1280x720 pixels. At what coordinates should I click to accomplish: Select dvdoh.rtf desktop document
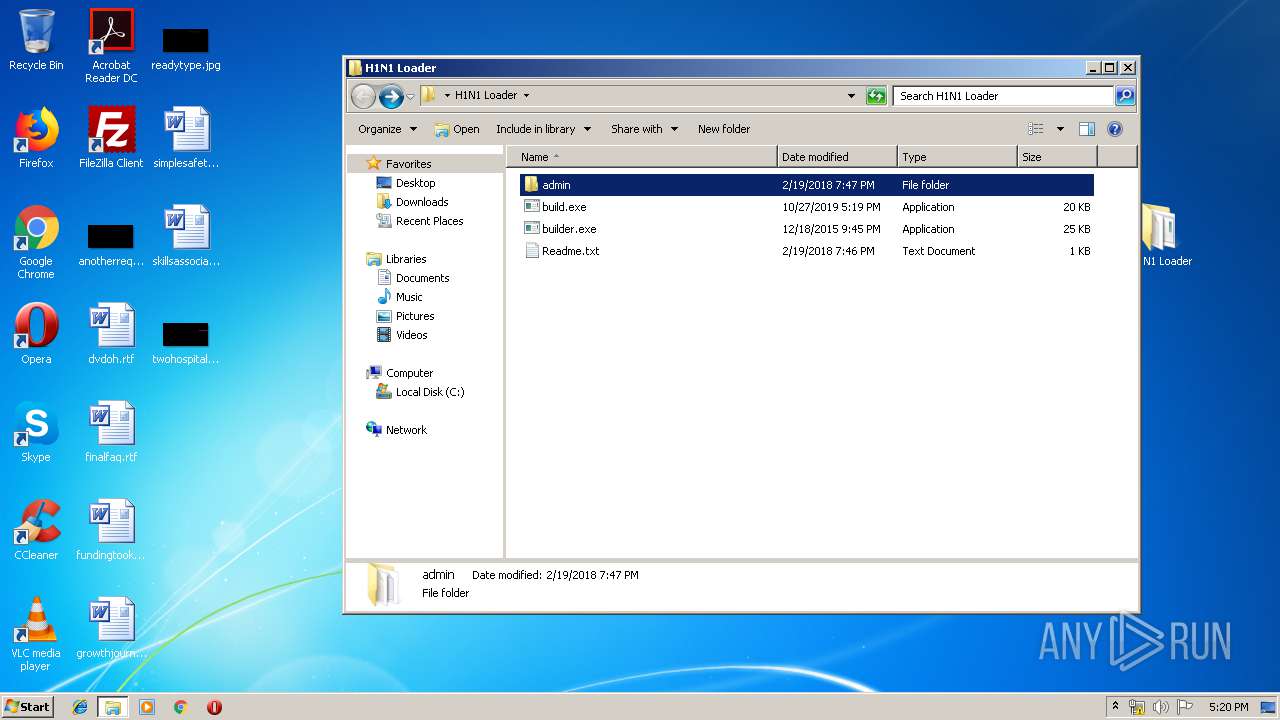(111, 334)
